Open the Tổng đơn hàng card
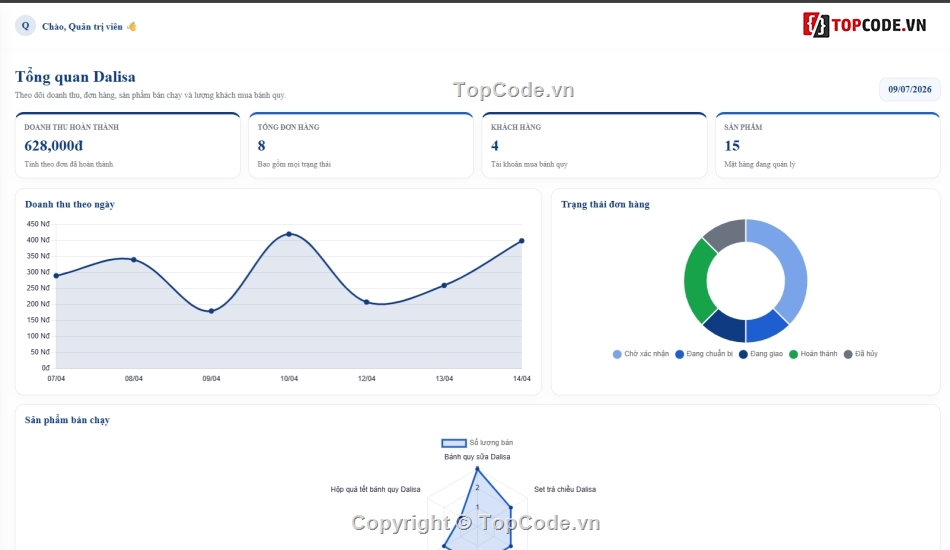This screenshot has width=950, height=550. point(361,145)
